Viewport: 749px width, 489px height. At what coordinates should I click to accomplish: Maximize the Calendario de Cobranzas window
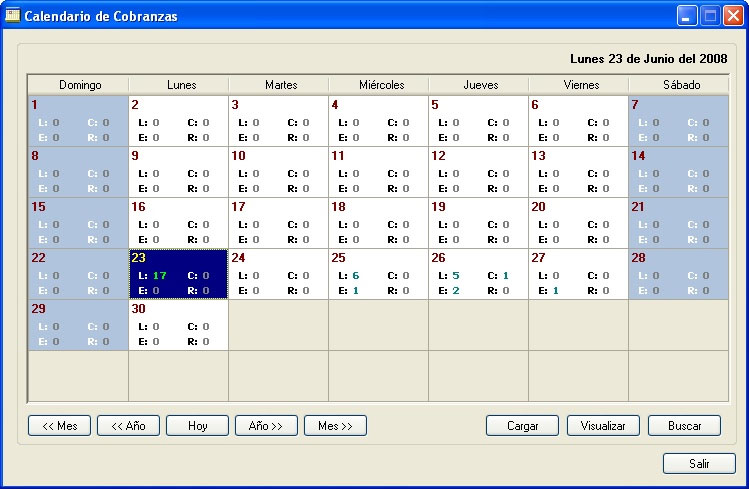pos(710,15)
